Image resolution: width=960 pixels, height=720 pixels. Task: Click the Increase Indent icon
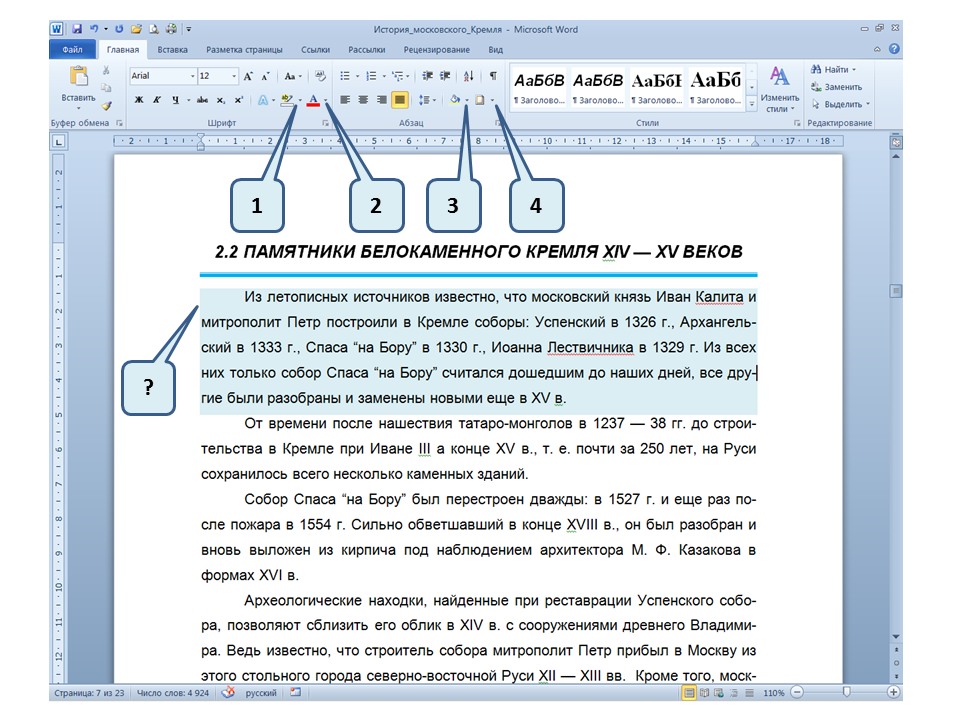click(444, 76)
